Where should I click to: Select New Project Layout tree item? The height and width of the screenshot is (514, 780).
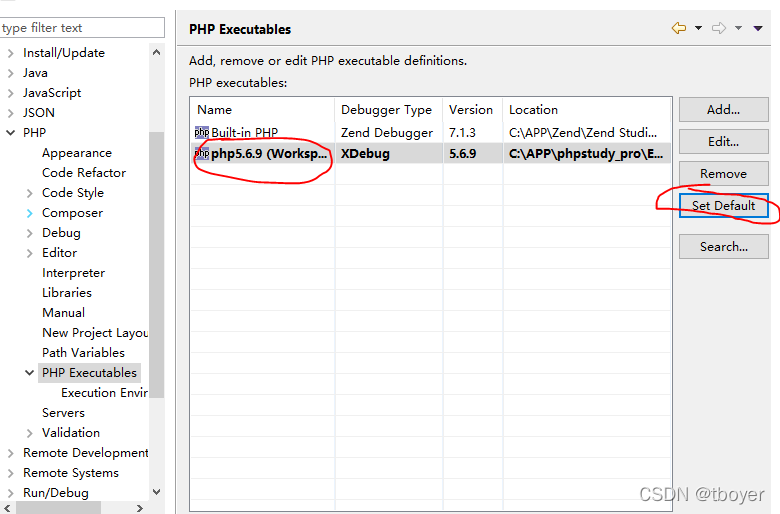95,332
